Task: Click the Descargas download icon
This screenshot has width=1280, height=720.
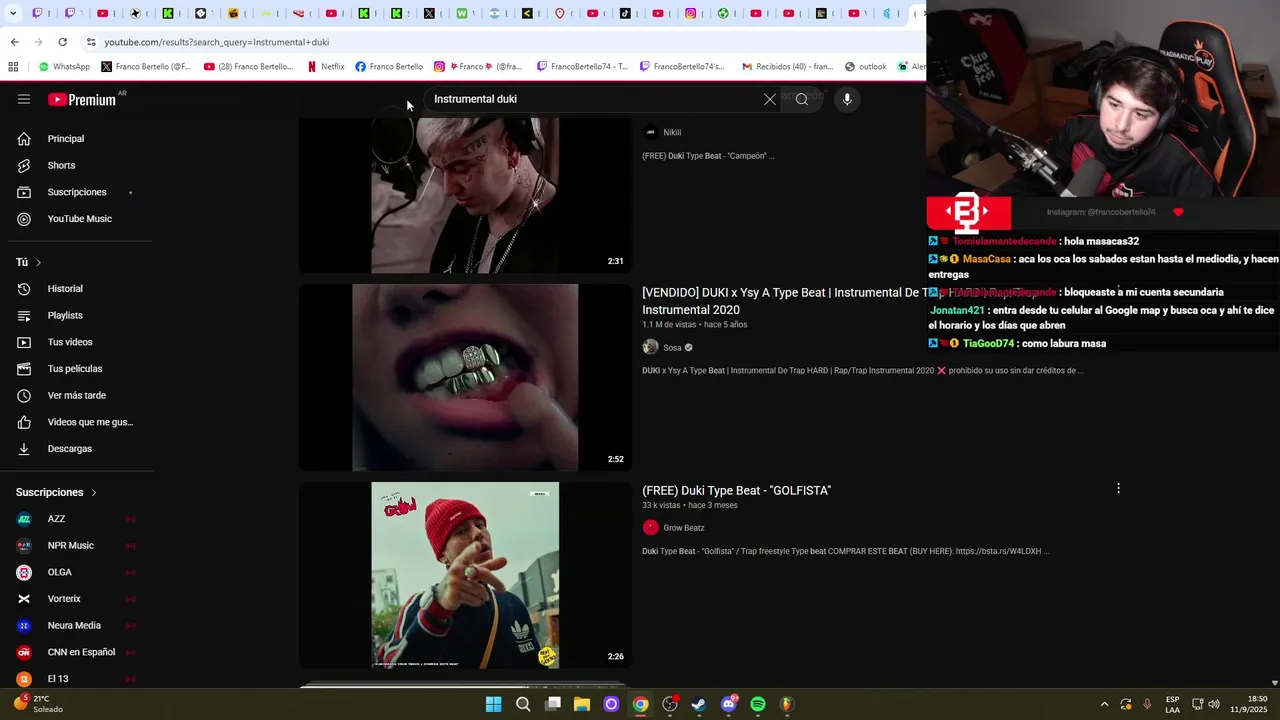Action: 24,449
